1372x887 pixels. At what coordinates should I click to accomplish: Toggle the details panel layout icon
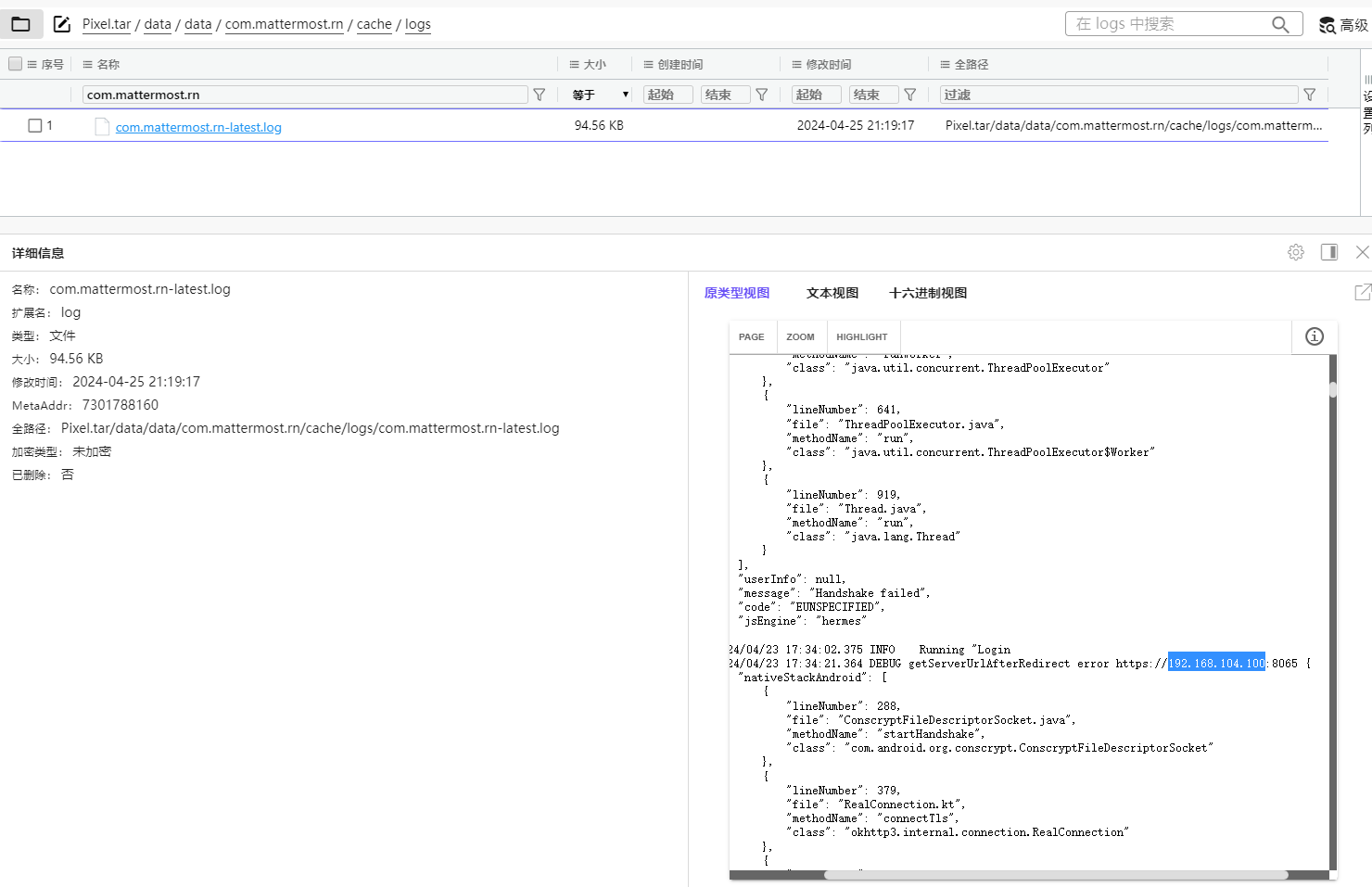pos(1329,252)
